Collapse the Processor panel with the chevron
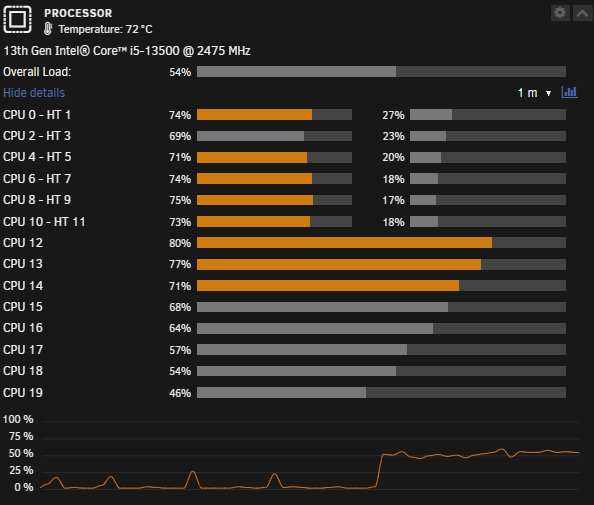The image size is (594, 505). (x=582, y=13)
